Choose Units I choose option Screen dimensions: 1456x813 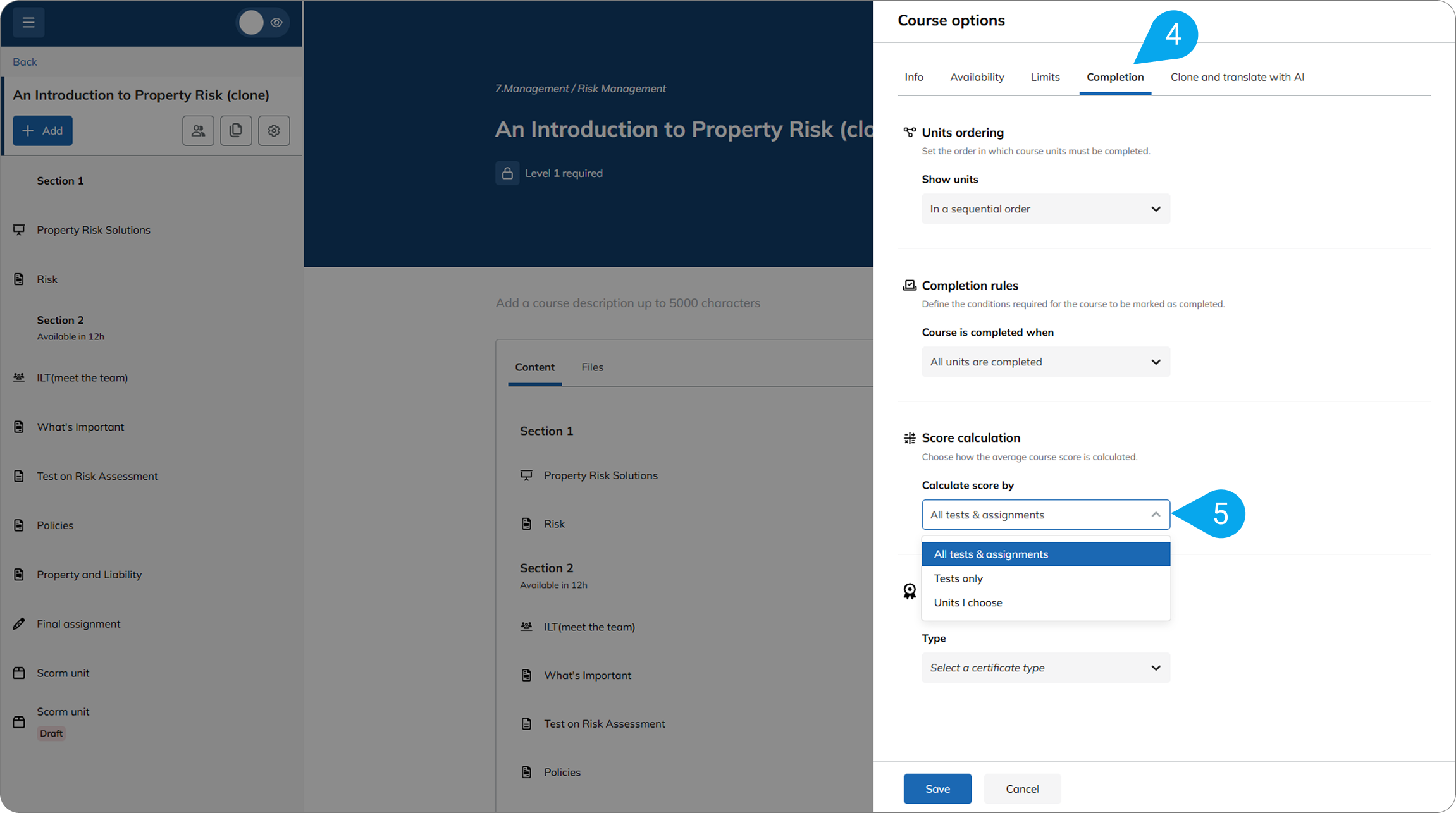click(968, 602)
